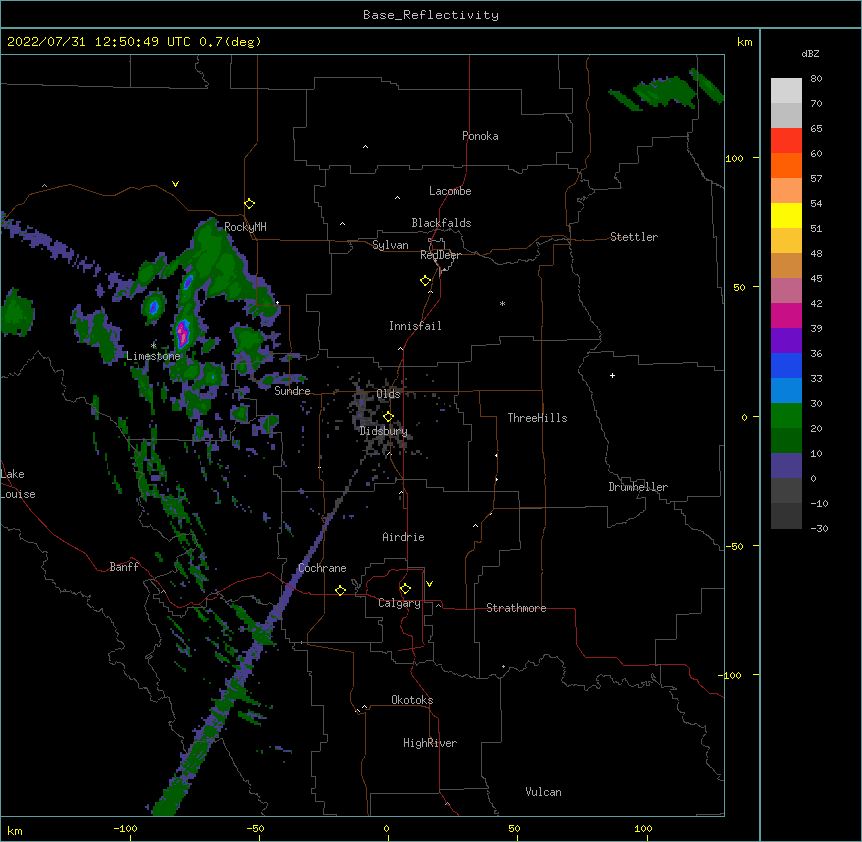
Task: Click the purple 10 dBZ legend swatch
Action: (x=786, y=466)
